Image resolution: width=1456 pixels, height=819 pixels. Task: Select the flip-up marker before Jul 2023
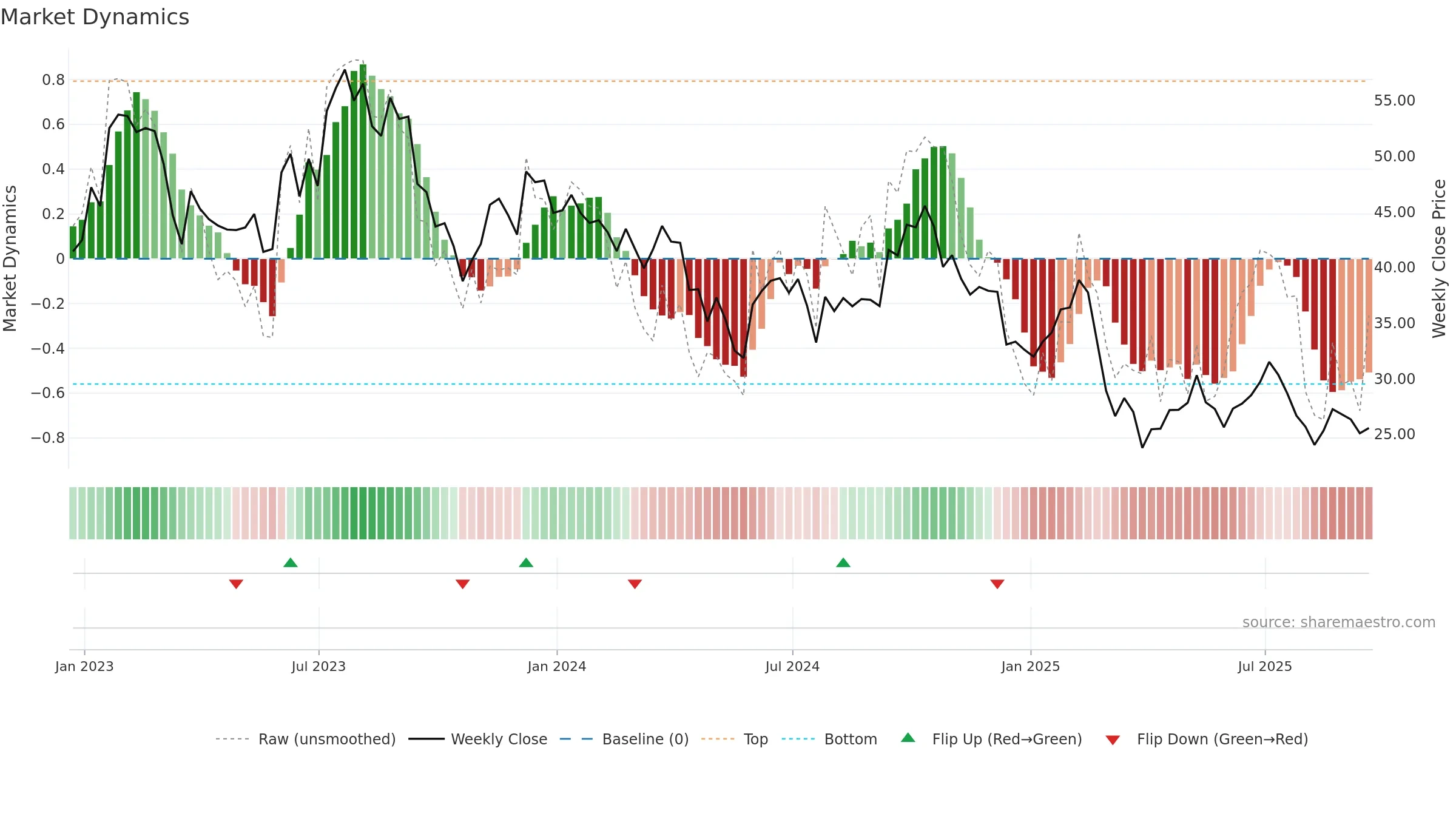(x=291, y=562)
